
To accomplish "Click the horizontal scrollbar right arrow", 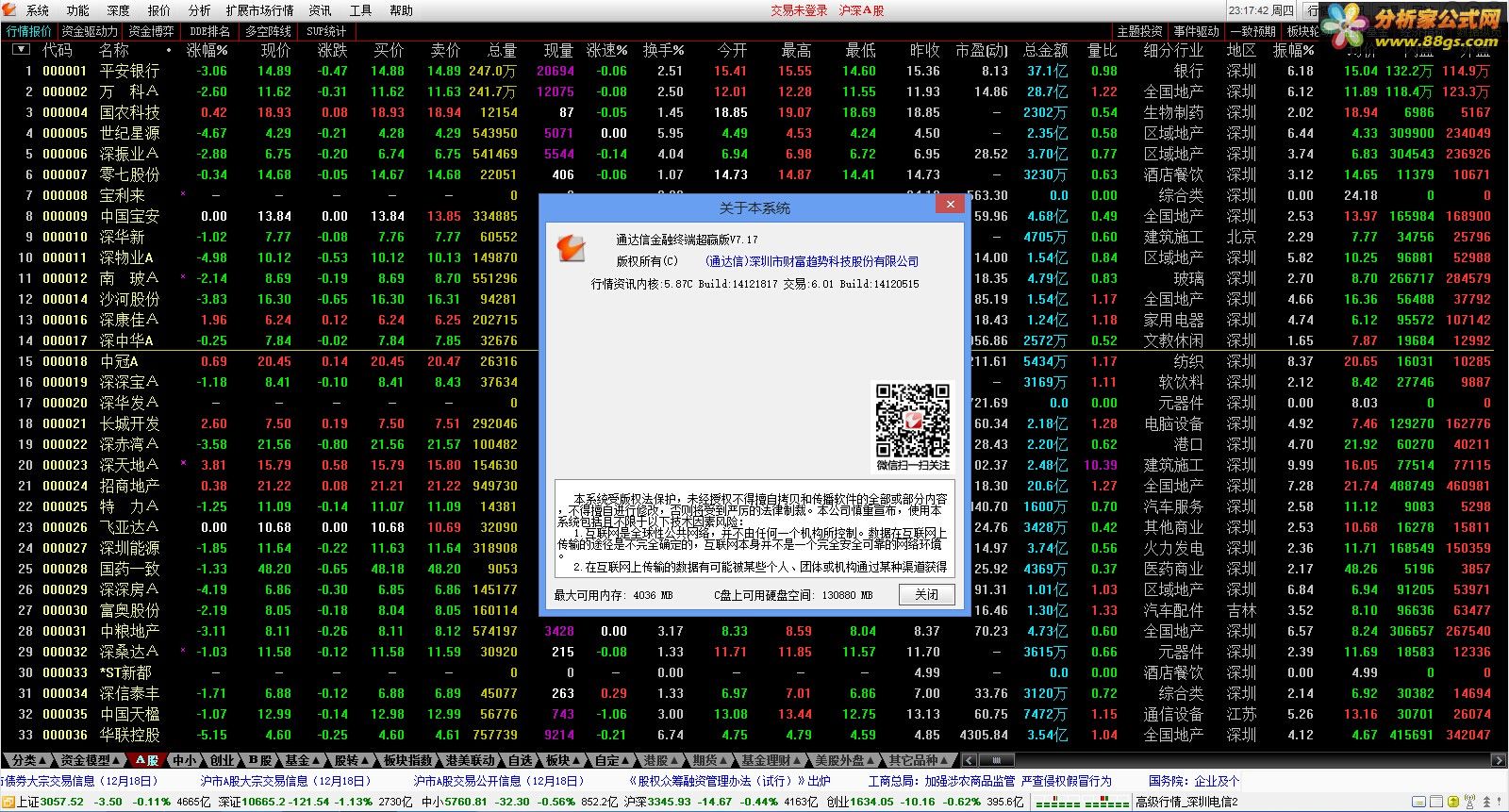I will [x=1500, y=760].
